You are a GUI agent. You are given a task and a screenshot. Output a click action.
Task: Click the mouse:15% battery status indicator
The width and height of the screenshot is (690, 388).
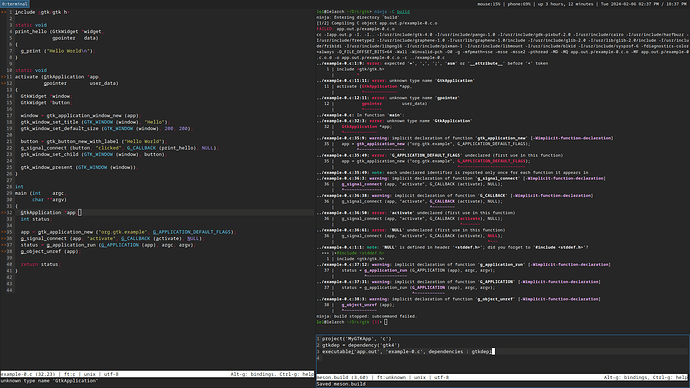tap(489, 4)
